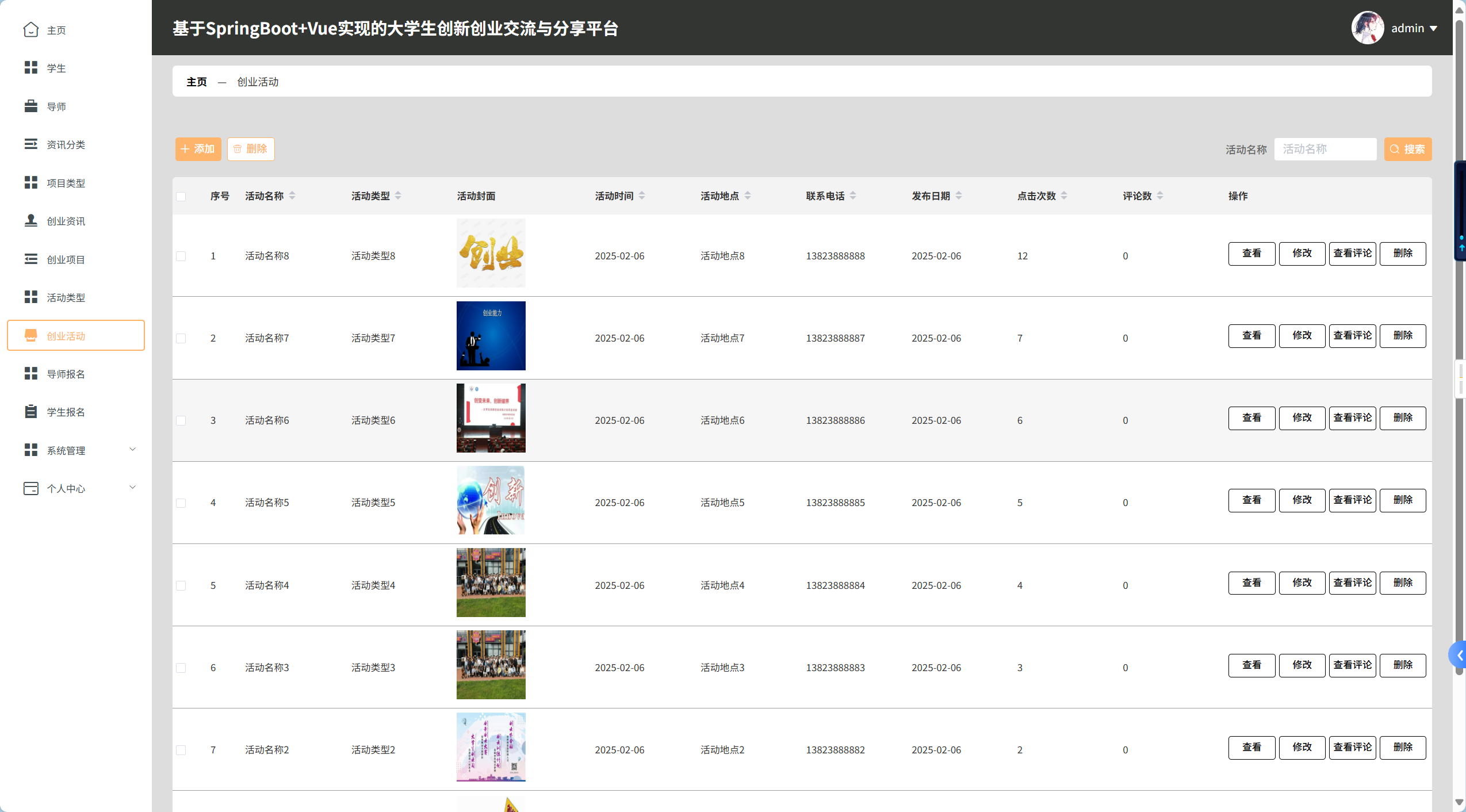The width and height of the screenshot is (1466, 812).
Task: Check the checkbox for row 活动名称5
Action: pyautogui.click(x=181, y=503)
